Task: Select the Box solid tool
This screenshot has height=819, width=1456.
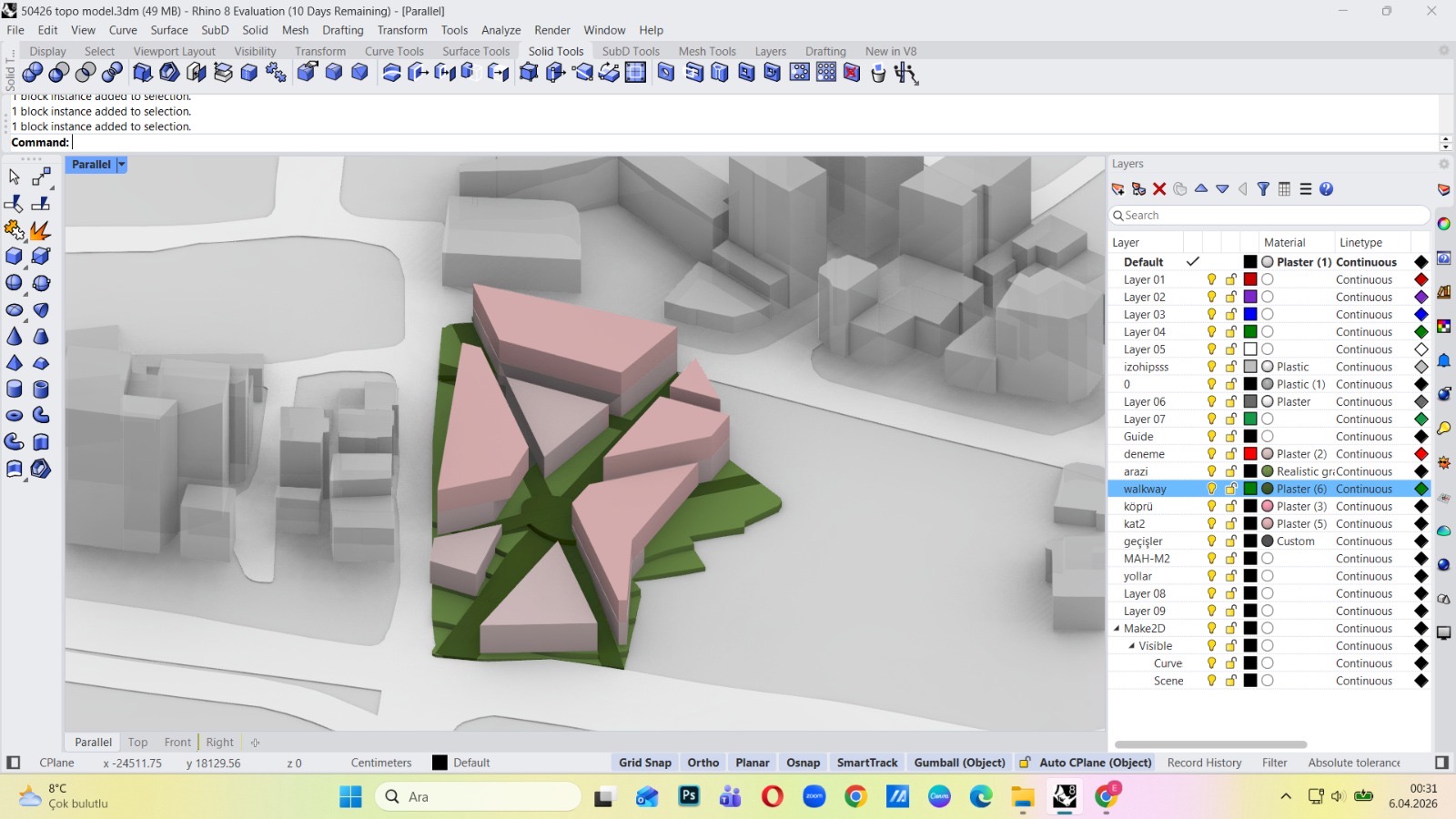Action: coord(14,257)
